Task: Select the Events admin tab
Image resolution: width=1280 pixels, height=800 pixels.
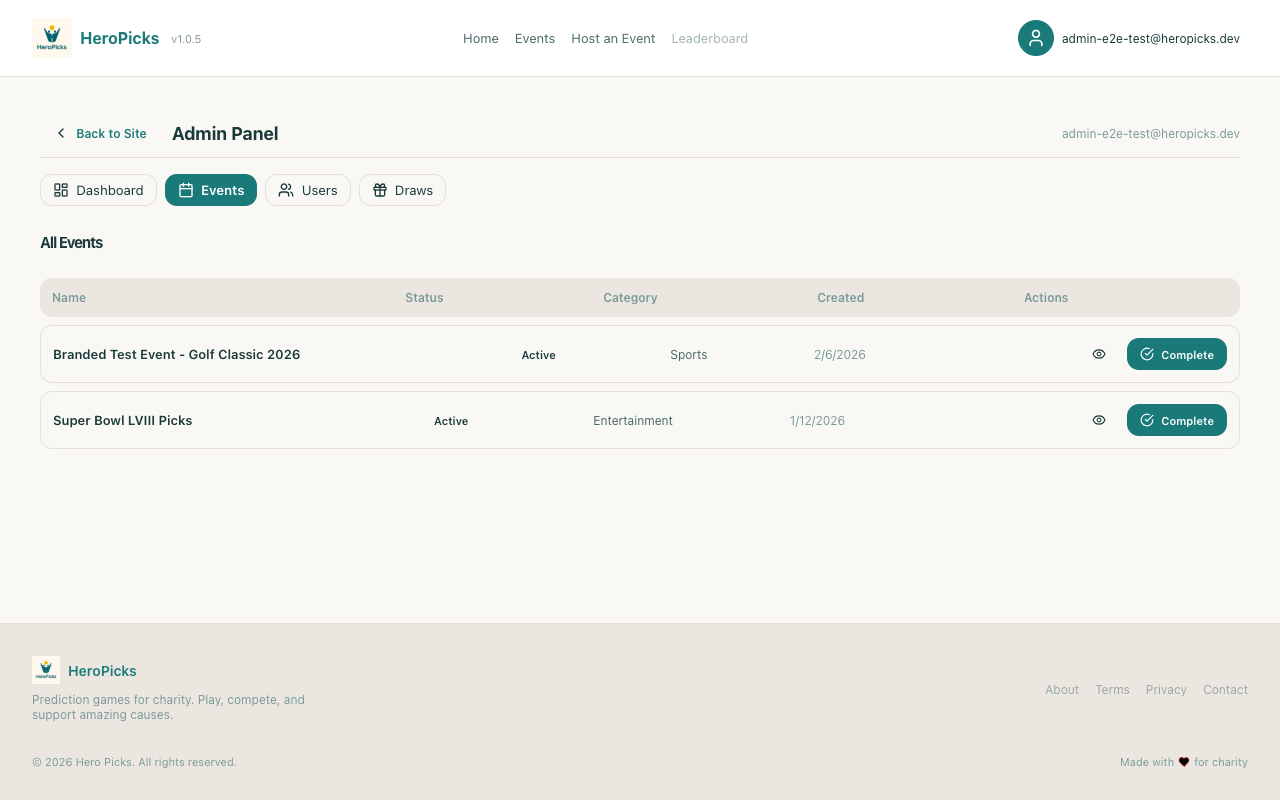Action: pyautogui.click(x=211, y=190)
